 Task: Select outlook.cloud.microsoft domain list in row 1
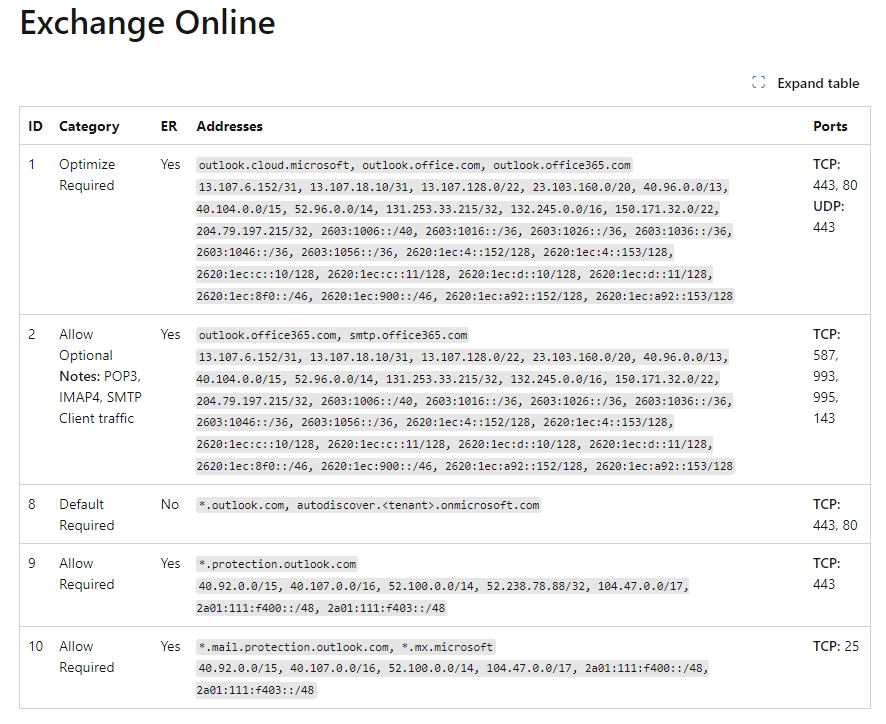click(414, 165)
